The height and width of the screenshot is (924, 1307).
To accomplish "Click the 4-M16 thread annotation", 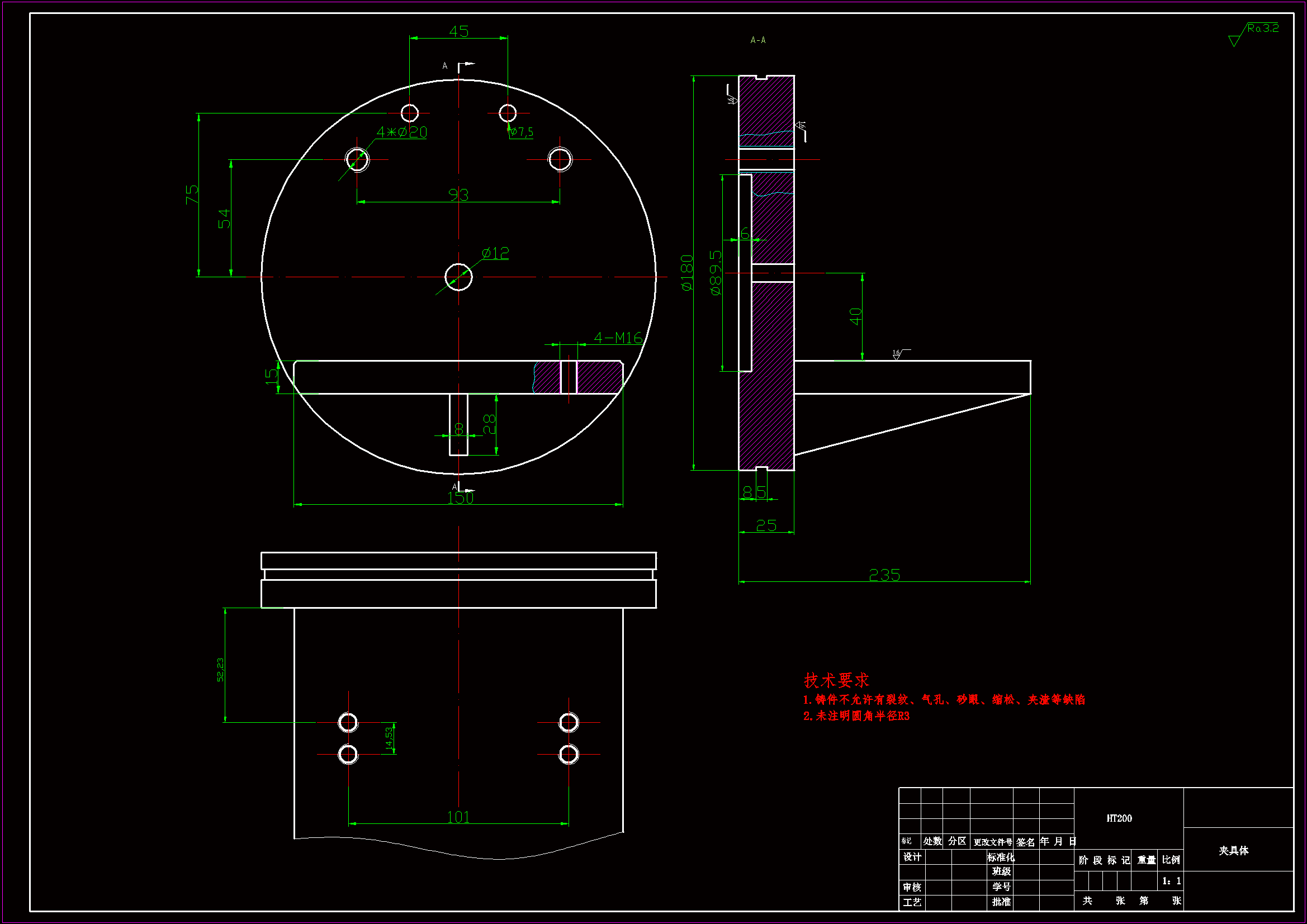I will 618,338.
